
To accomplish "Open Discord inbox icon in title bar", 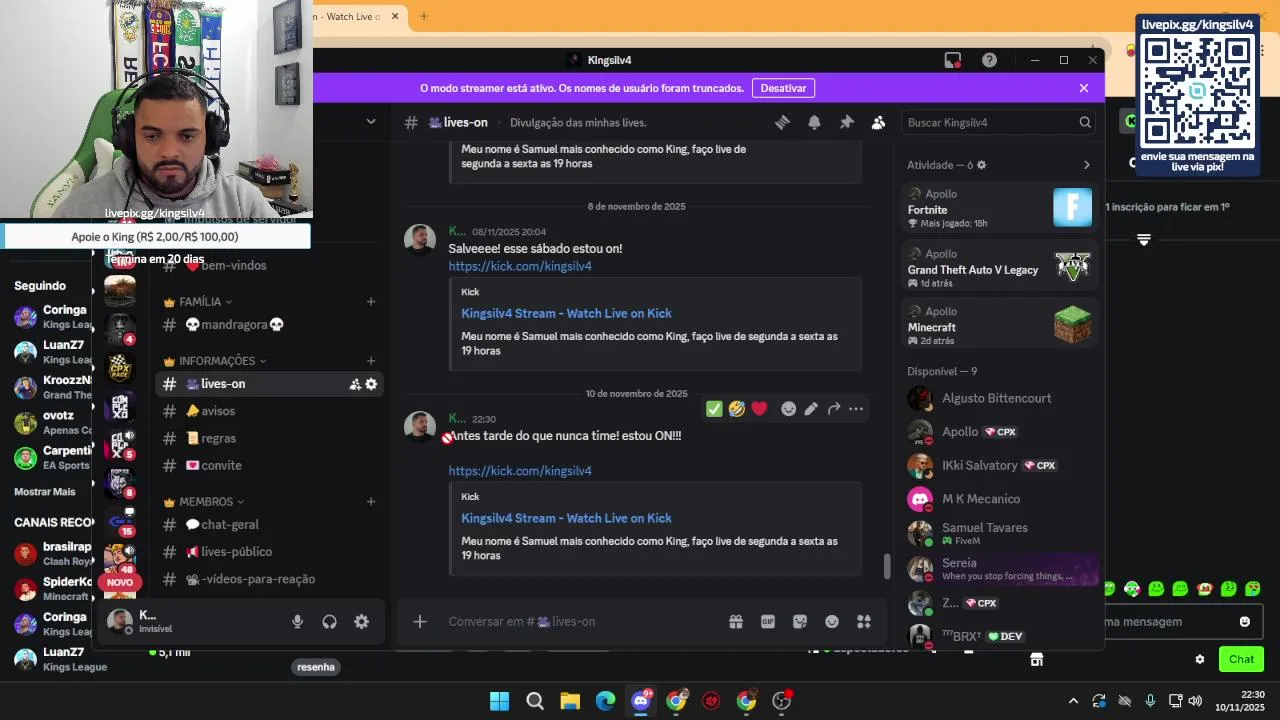I will [953, 60].
